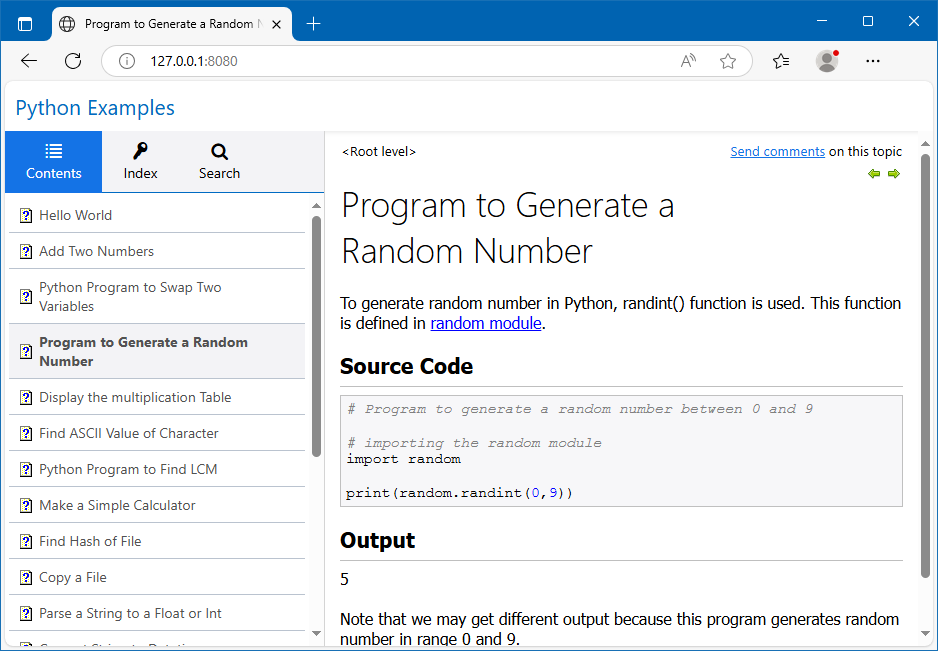Screen dimensions: 938x651
Task: Open Python Program to Swap Two Variables
Action: point(157,297)
